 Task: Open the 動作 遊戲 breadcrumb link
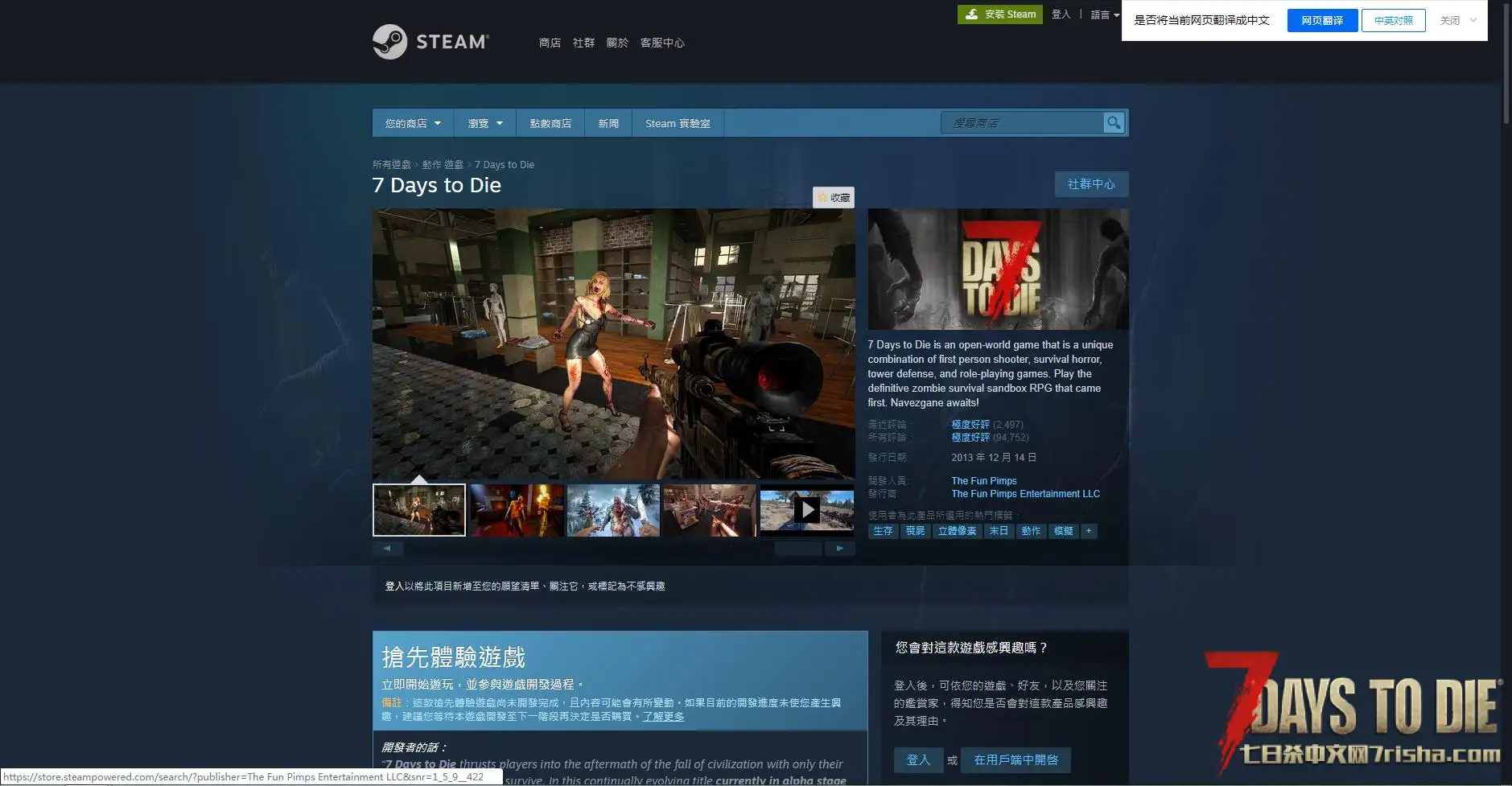pyautogui.click(x=443, y=164)
